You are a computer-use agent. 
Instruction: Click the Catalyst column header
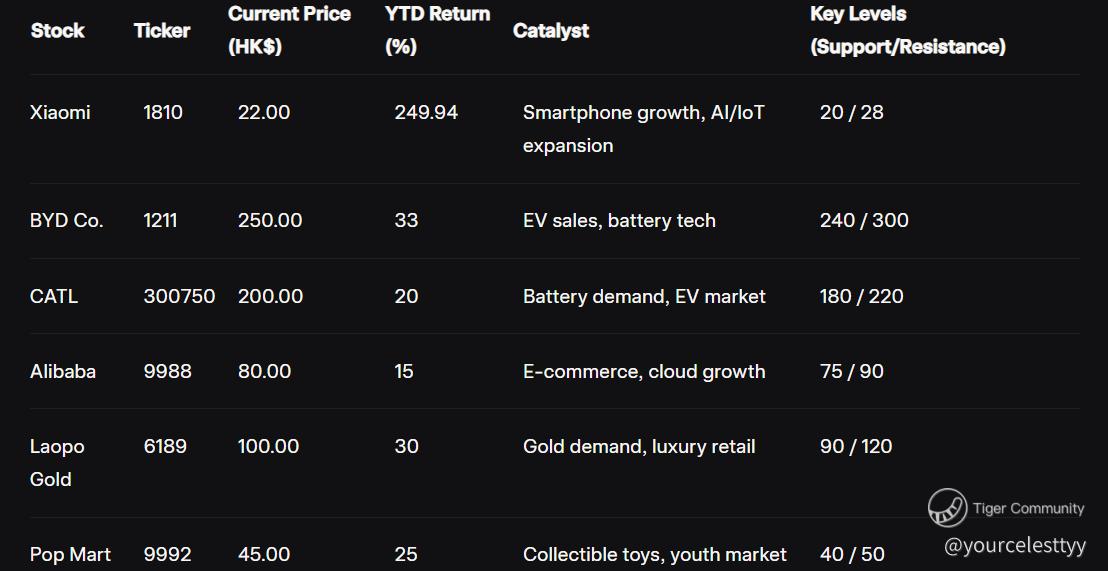pos(550,30)
